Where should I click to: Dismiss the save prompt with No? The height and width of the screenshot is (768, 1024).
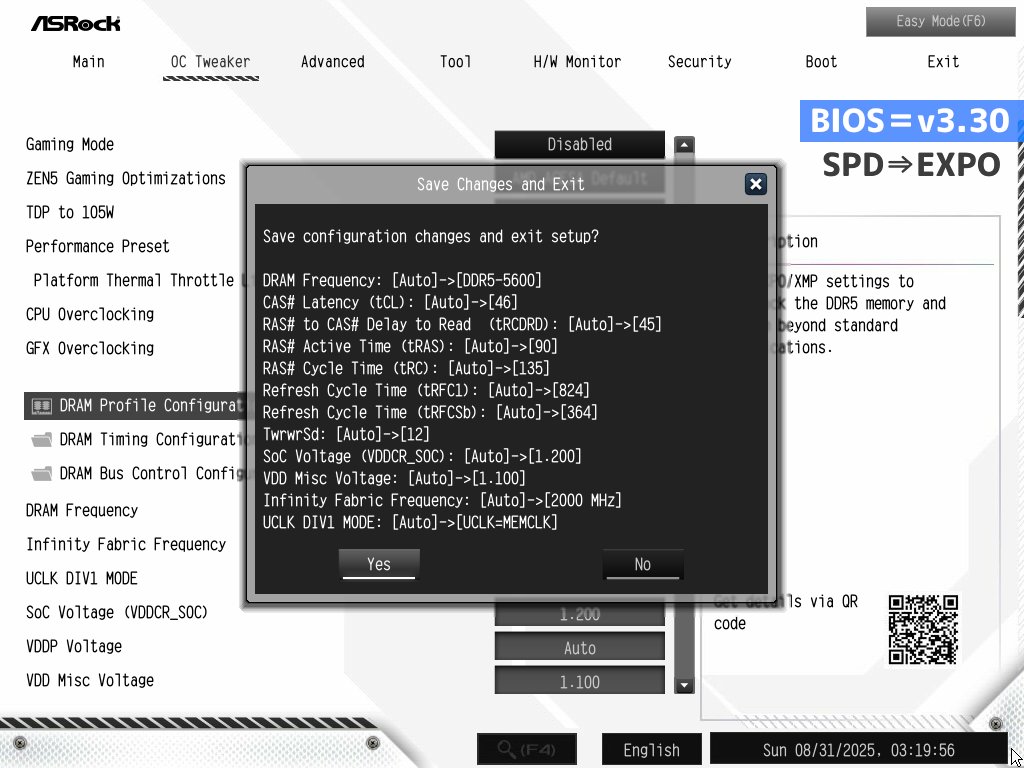point(643,564)
